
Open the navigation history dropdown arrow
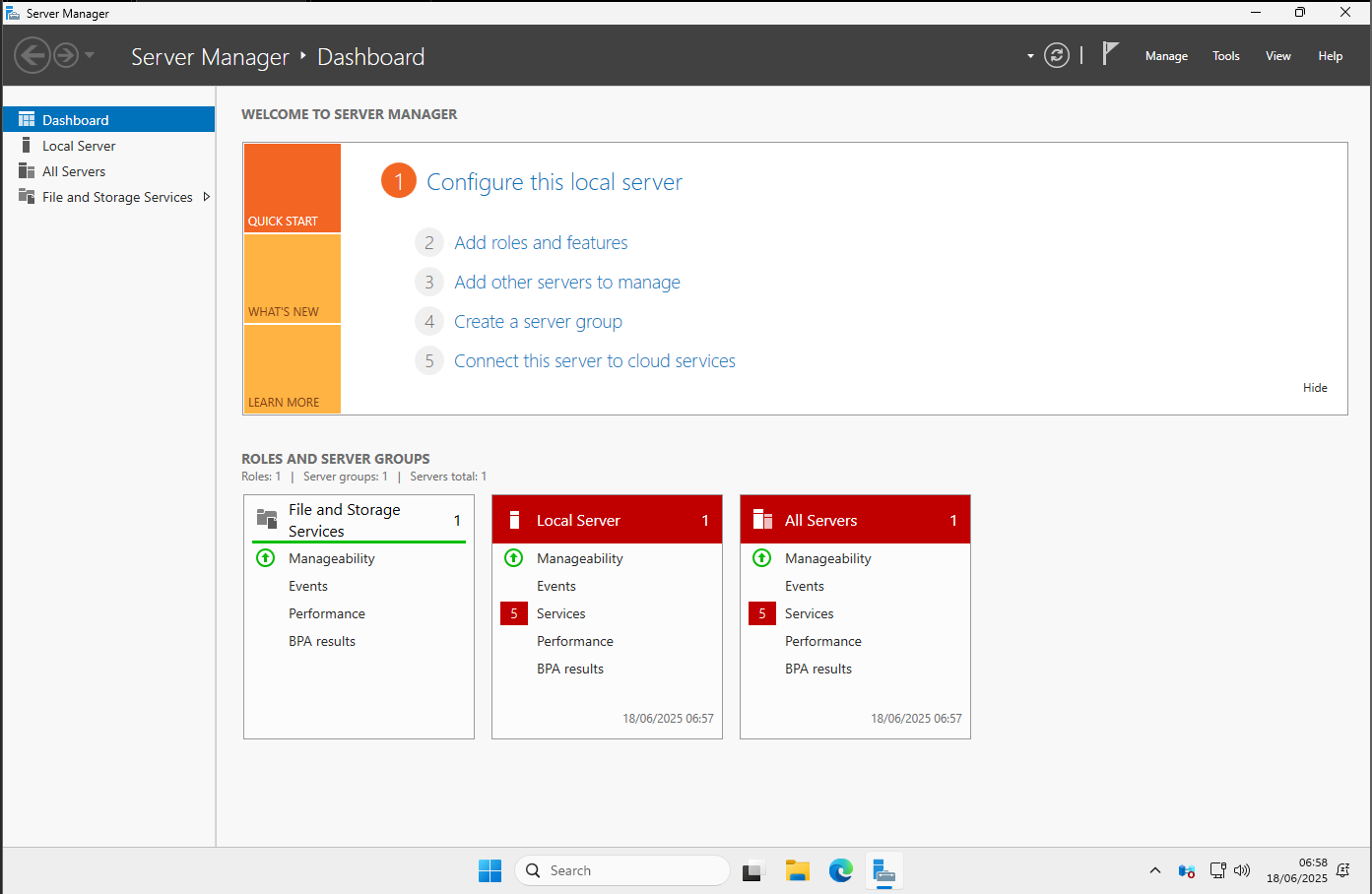[90, 55]
